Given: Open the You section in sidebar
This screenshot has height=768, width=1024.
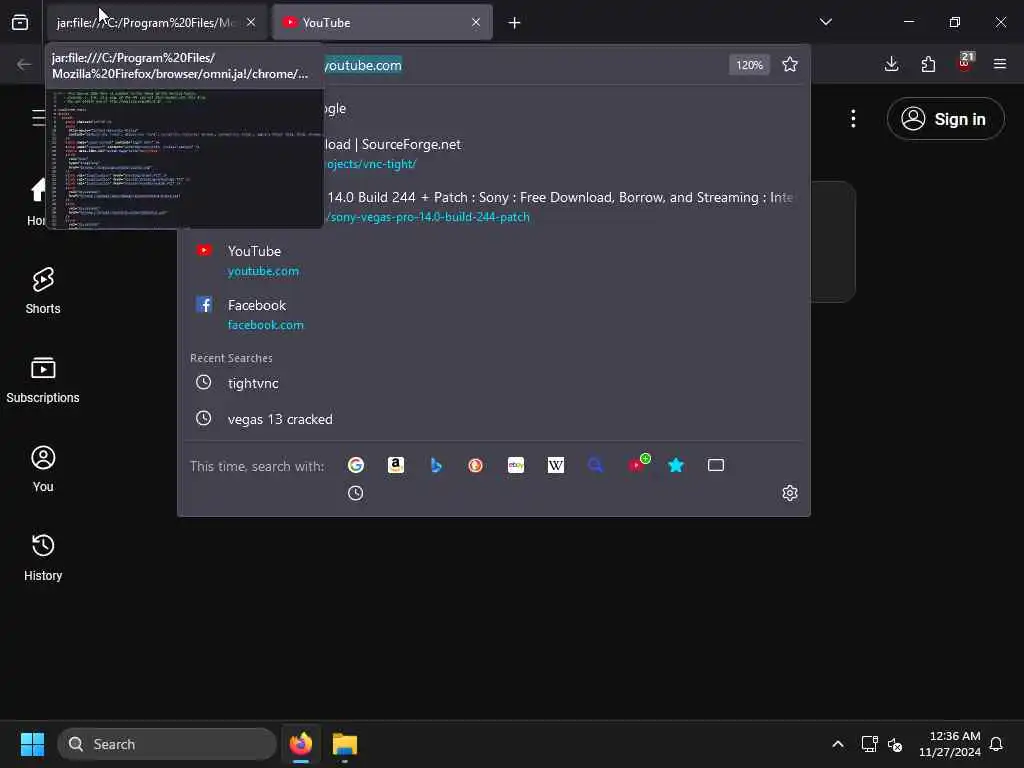Looking at the screenshot, I should tap(43, 469).
